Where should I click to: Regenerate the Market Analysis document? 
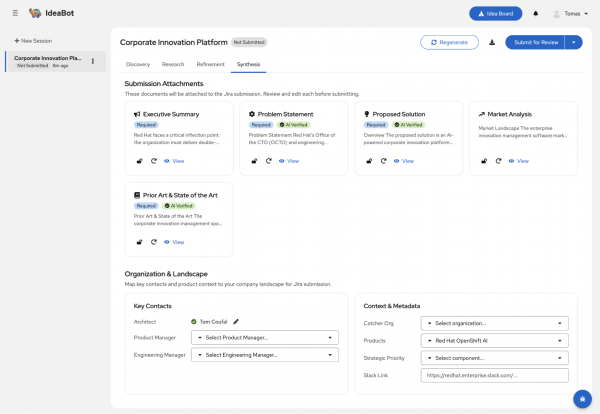(498, 161)
